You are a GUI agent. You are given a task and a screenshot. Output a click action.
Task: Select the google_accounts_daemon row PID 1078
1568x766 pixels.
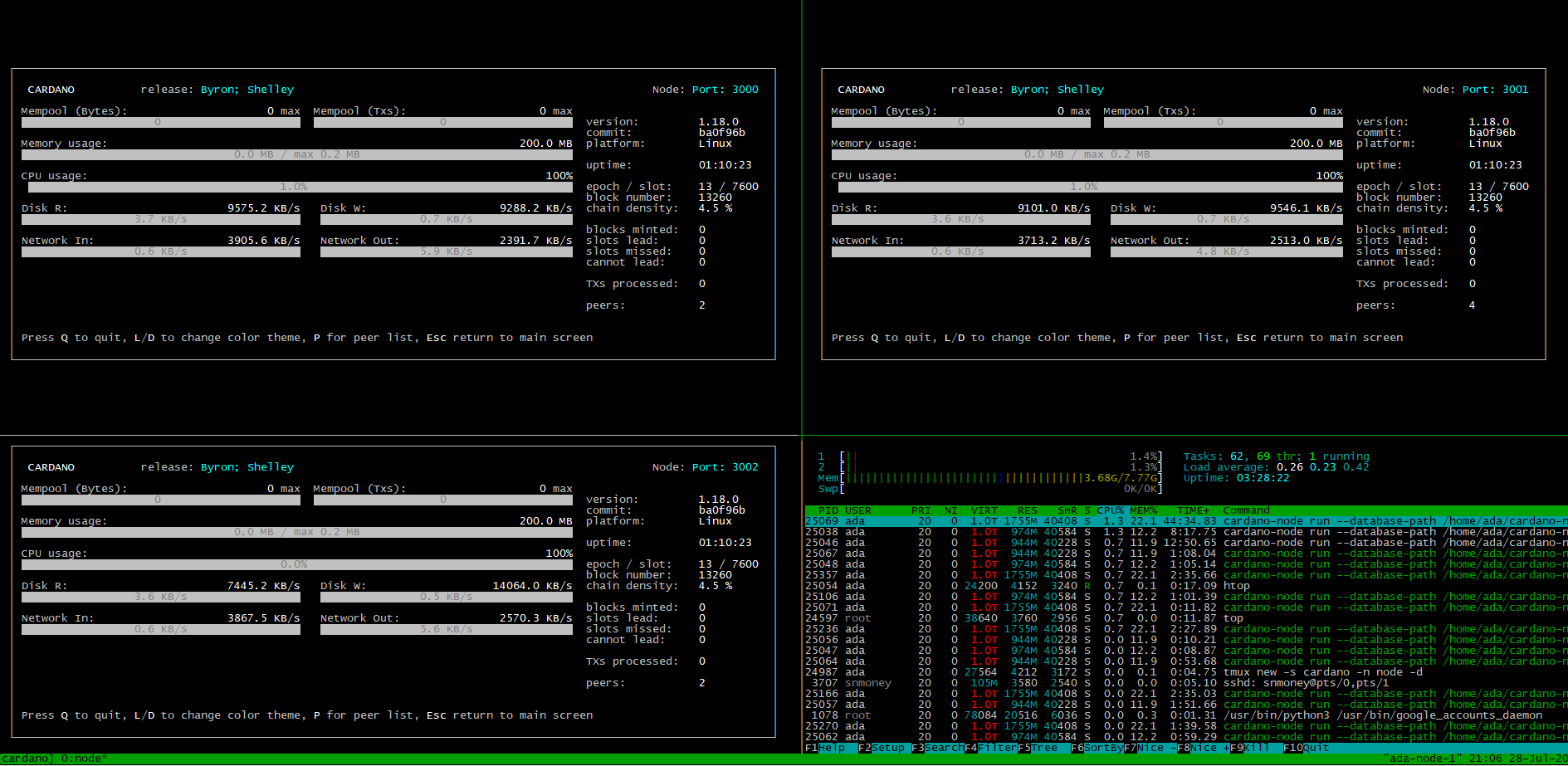[x=1186, y=715]
